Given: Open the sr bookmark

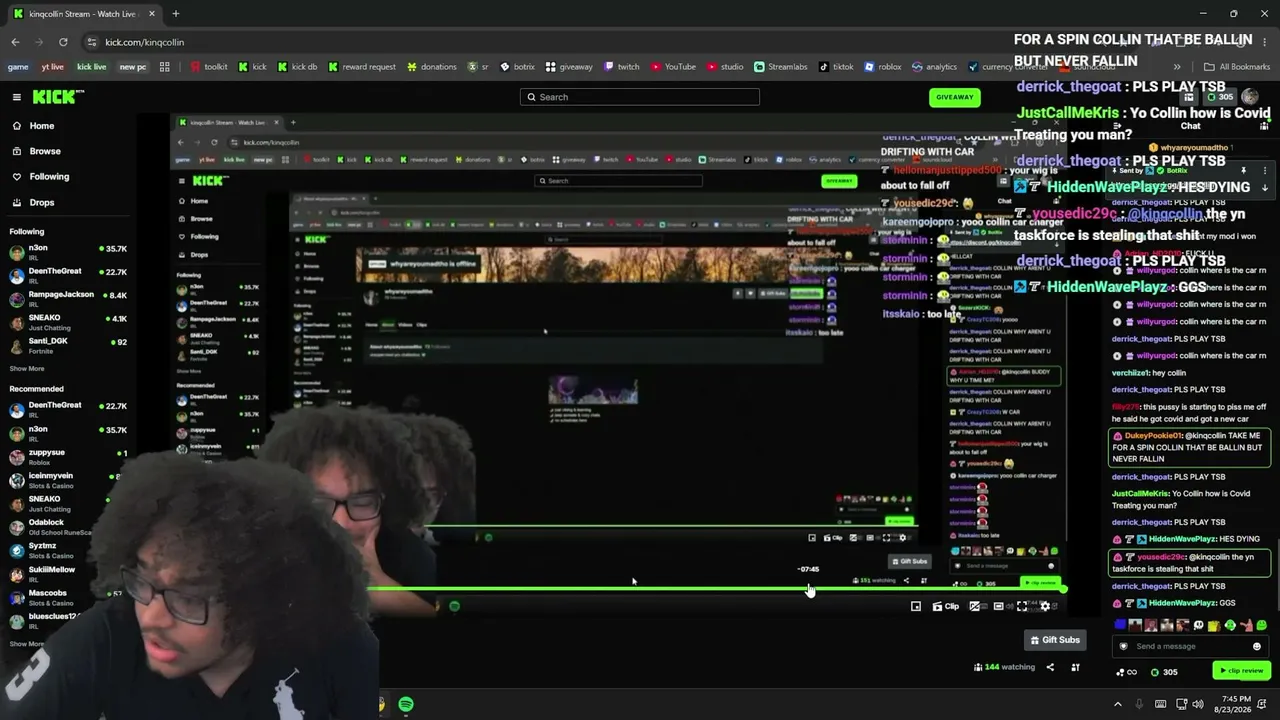Looking at the screenshot, I should [478, 67].
